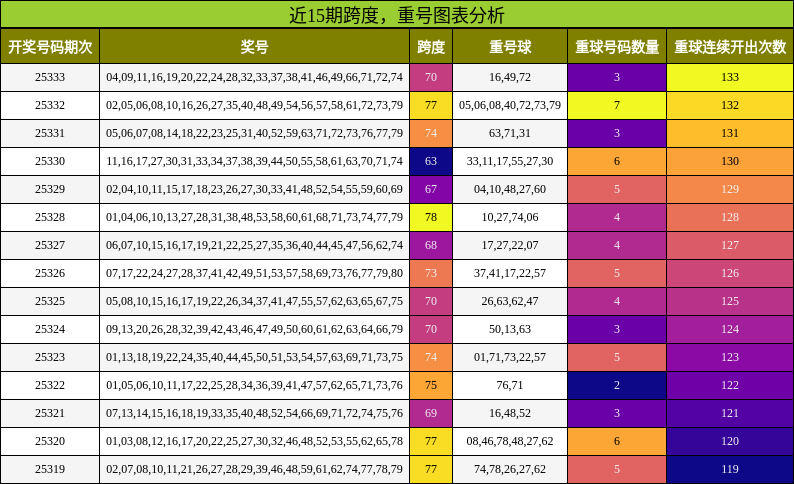The width and height of the screenshot is (794, 484).
Task: Click the span value 69 for 25321
Action: 431,414
